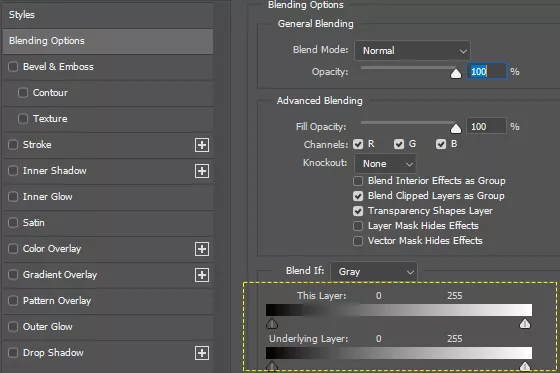Image resolution: width=560 pixels, height=373 pixels.
Task: Select Styles in the left list
Action: 108,15
